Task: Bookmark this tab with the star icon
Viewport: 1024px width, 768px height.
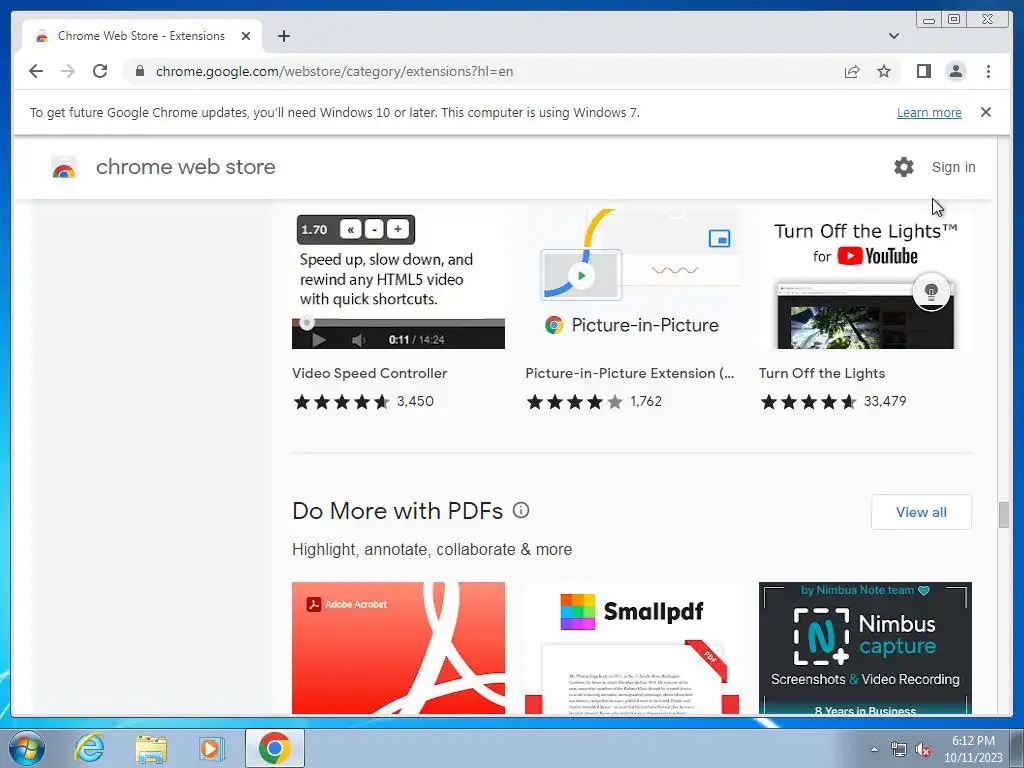Action: [x=884, y=71]
